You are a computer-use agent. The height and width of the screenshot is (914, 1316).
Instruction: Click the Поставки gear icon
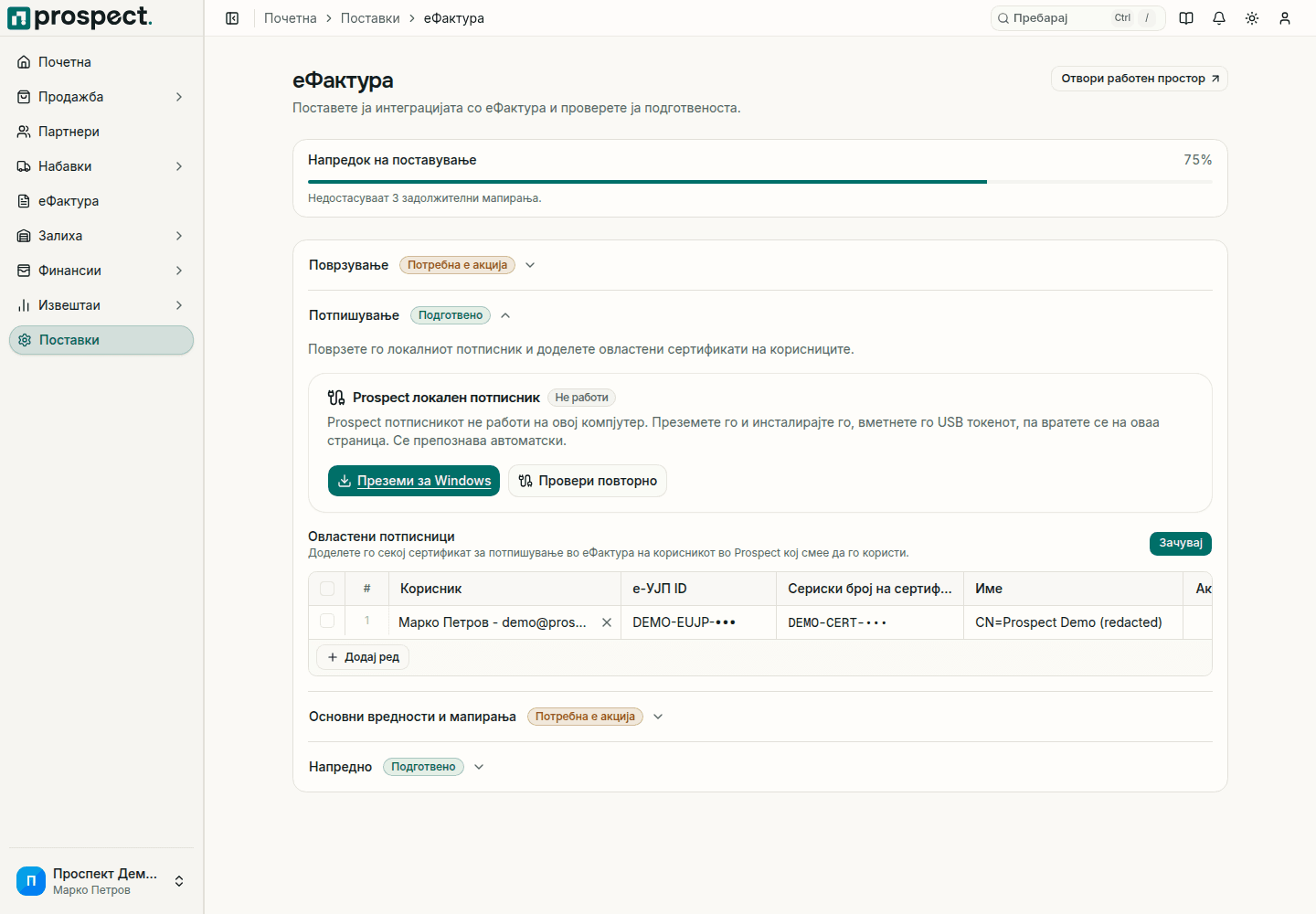(25, 340)
